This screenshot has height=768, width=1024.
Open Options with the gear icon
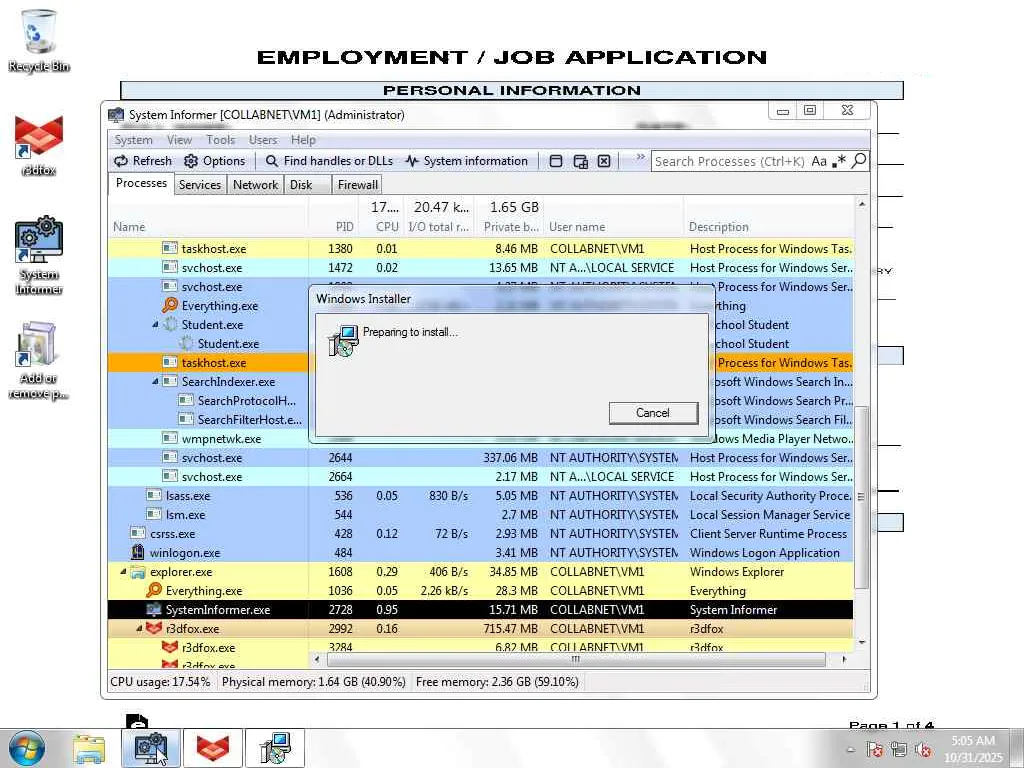(214, 161)
